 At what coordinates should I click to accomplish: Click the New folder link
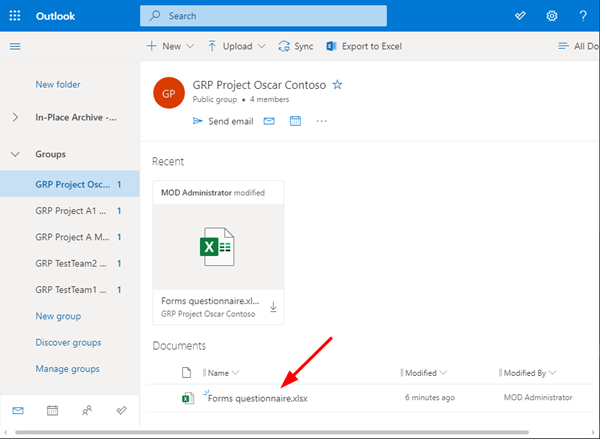coord(58,84)
